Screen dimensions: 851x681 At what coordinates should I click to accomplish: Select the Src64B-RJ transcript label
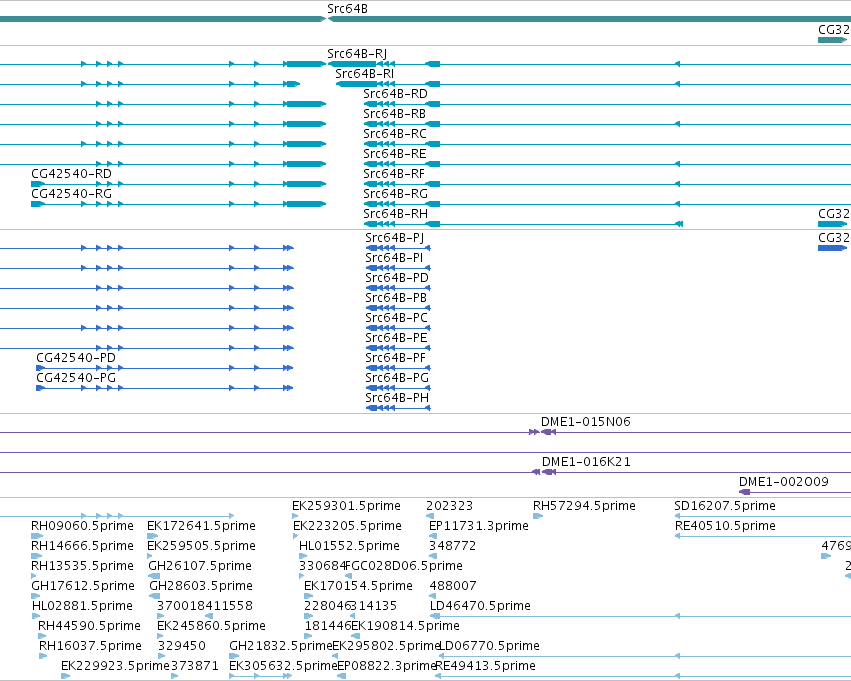click(x=357, y=54)
